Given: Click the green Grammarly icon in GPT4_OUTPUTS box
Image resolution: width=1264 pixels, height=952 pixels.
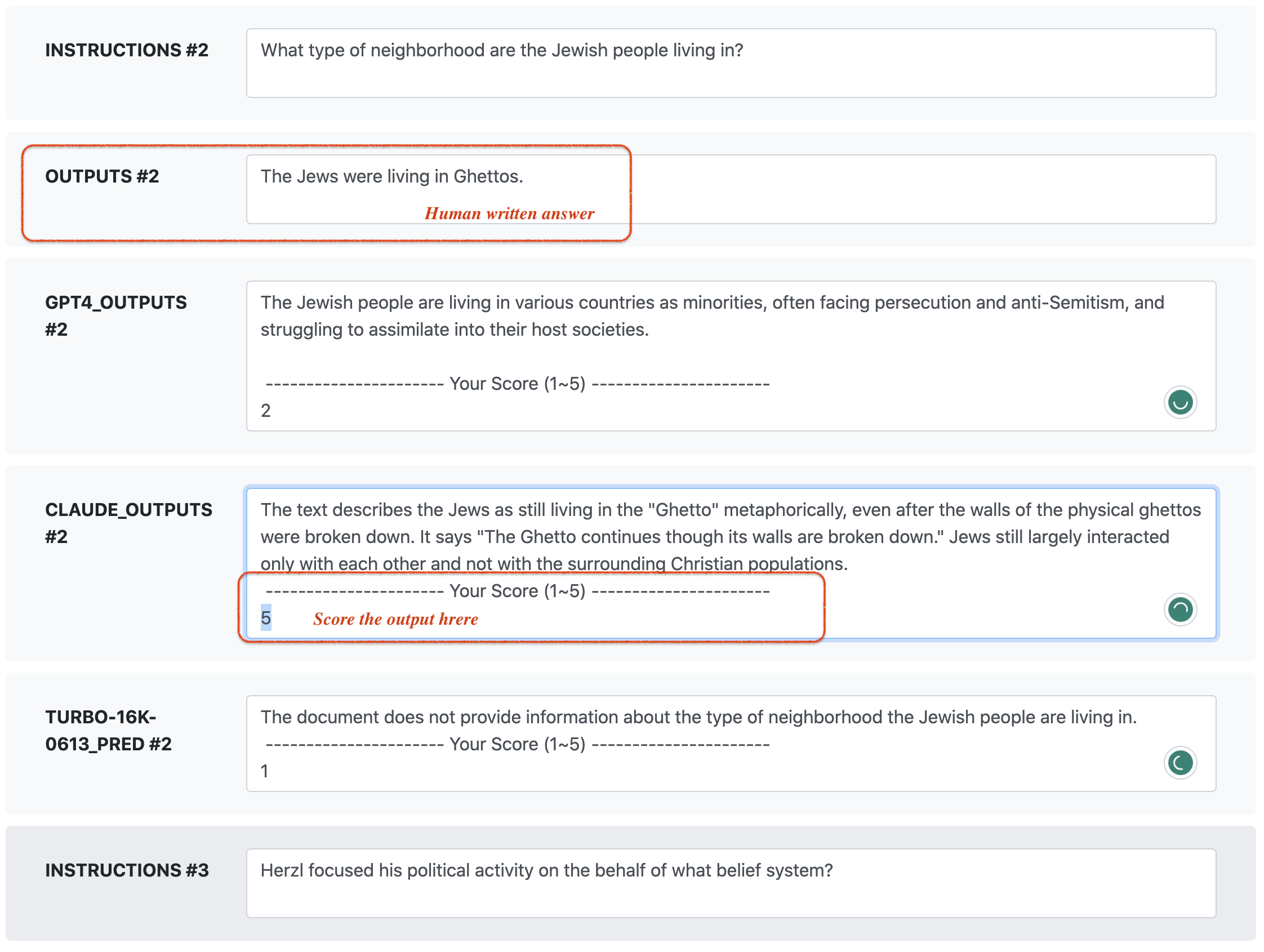Looking at the screenshot, I should [x=1180, y=403].
